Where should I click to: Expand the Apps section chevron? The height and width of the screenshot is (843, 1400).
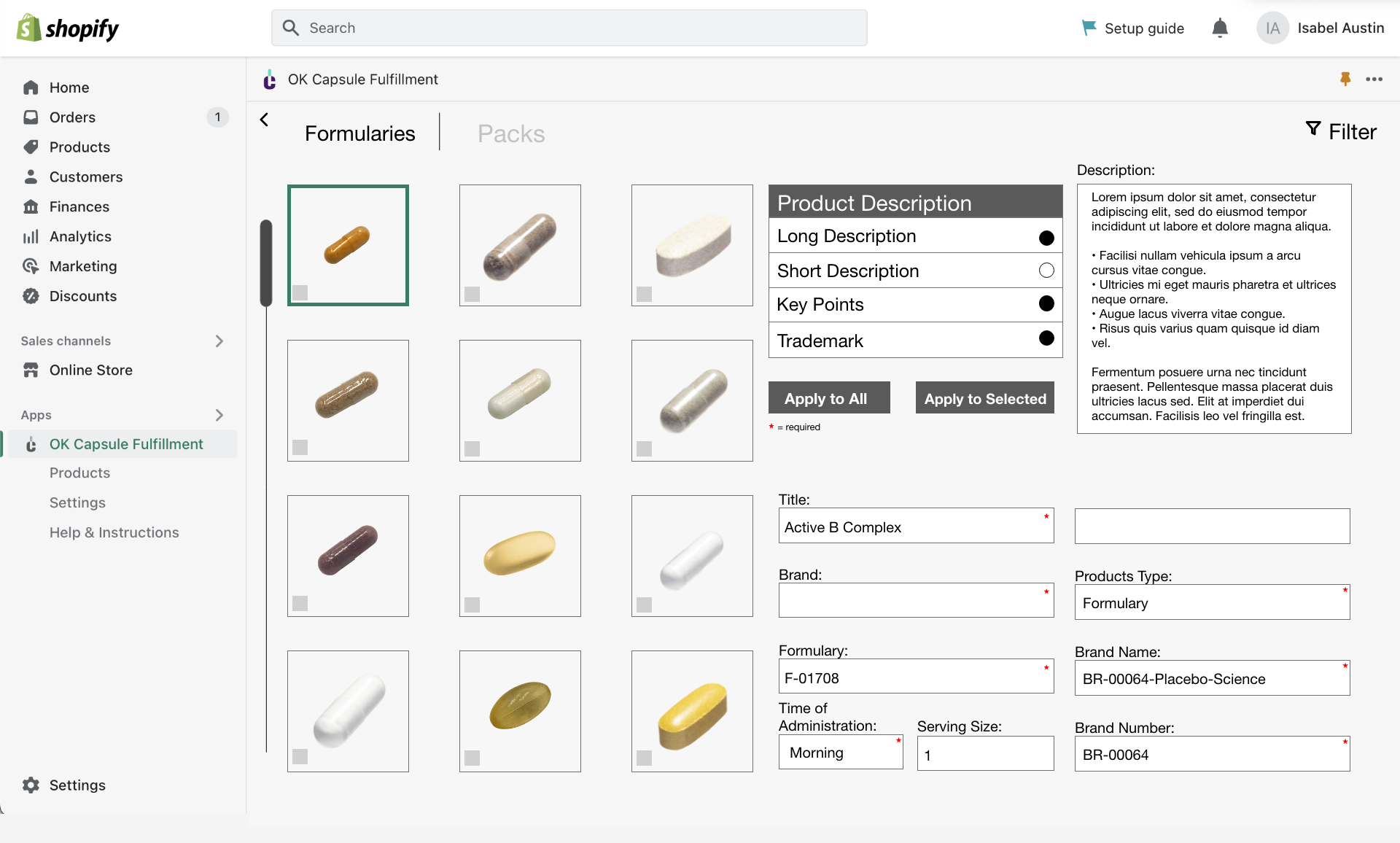point(219,415)
